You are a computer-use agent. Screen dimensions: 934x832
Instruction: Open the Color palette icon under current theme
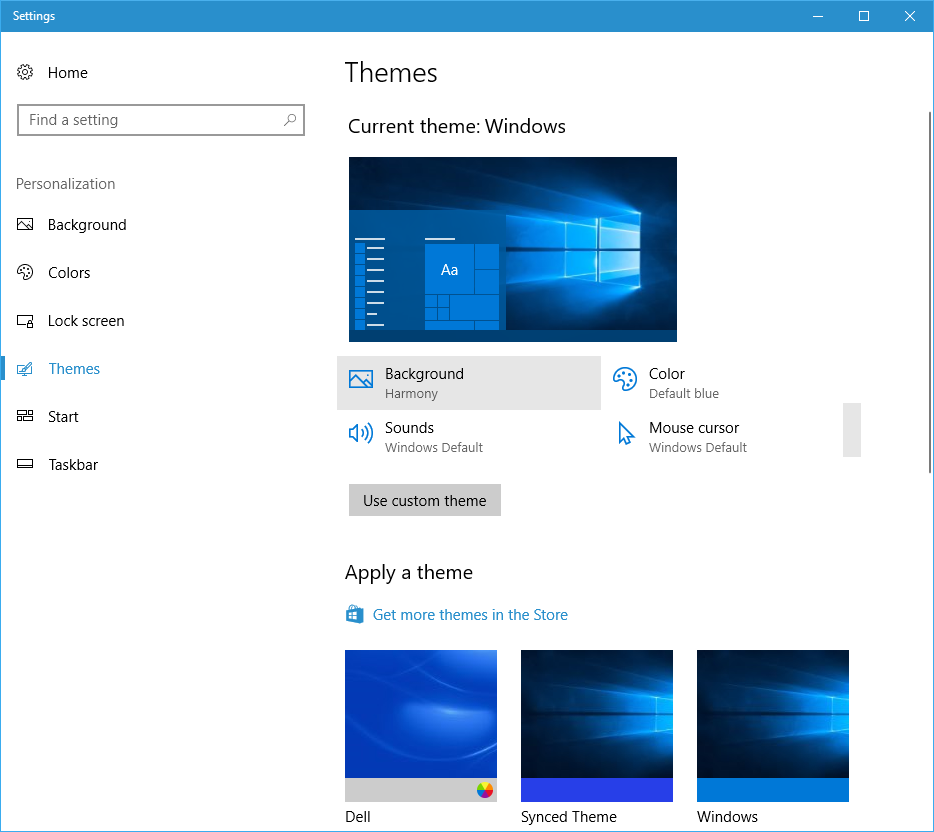[x=625, y=380]
